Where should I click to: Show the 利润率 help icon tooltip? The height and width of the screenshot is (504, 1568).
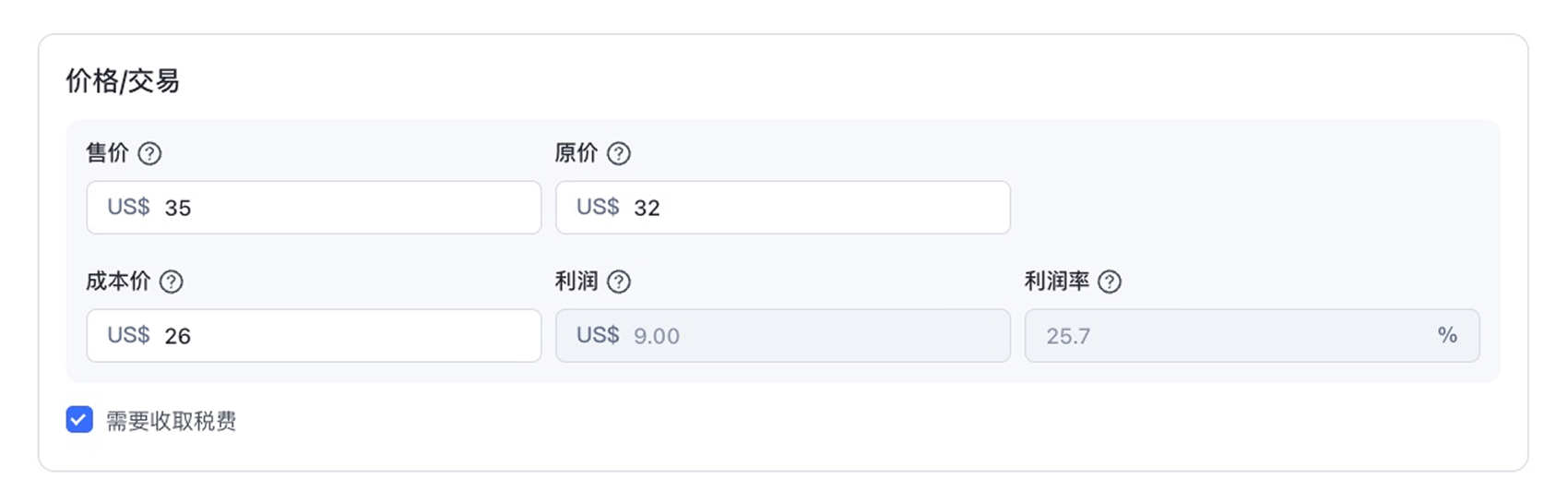(1110, 282)
